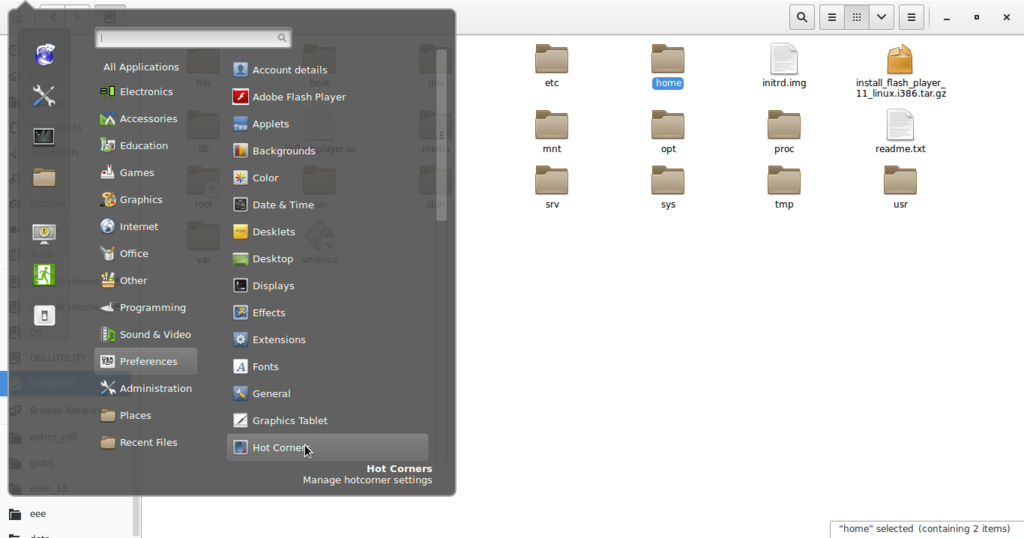Select the initrd.img file
The height and width of the screenshot is (538, 1024).
[784, 66]
